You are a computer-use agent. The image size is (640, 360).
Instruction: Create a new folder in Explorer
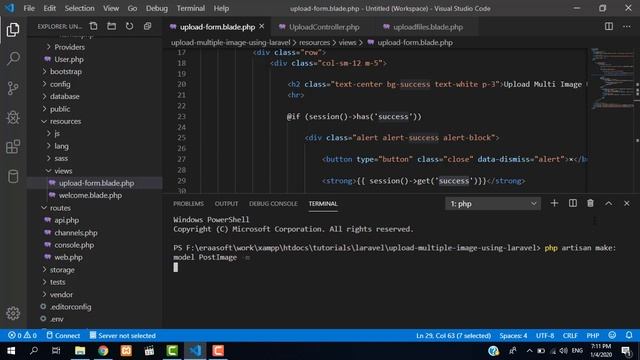click(111, 27)
